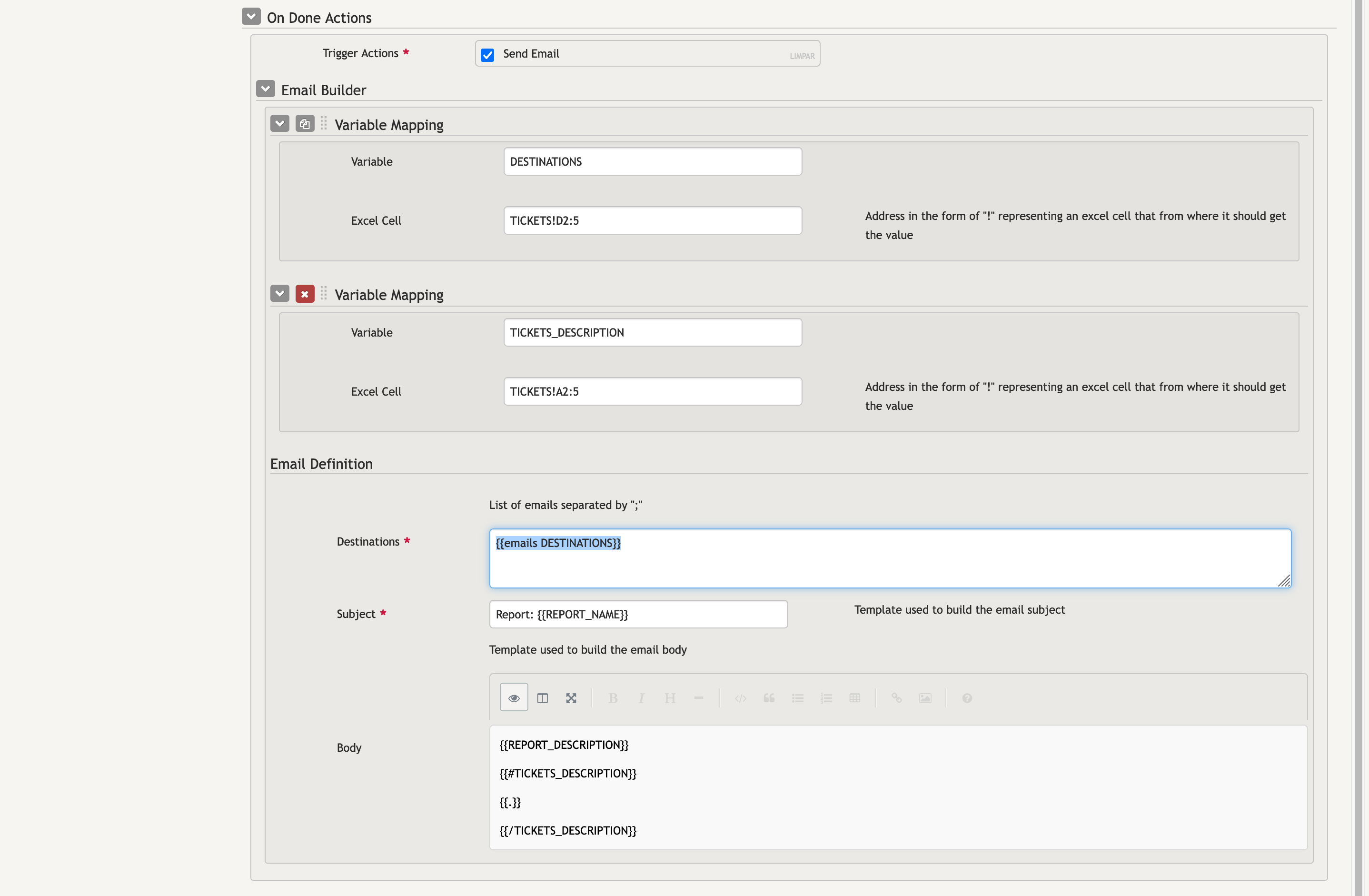The height and width of the screenshot is (896, 1369).
Task: Insert image in body editor
Action: click(925, 697)
